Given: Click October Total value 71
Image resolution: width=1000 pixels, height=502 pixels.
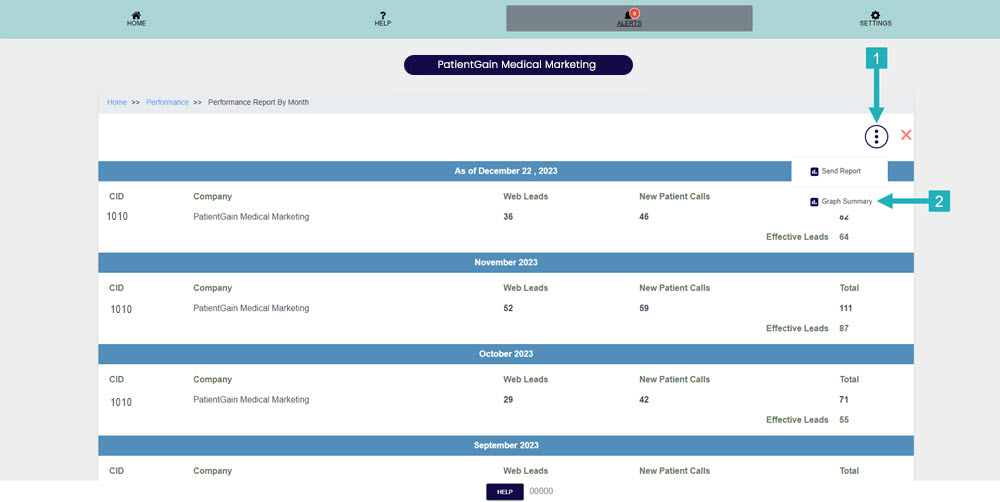Looking at the screenshot, I should pos(844,400).
